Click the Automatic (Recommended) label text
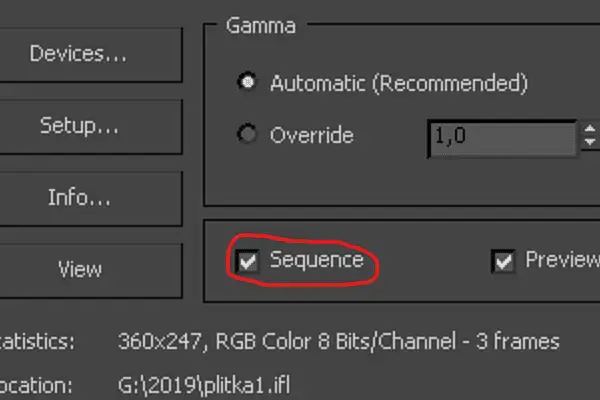 [x=398, y=83]
